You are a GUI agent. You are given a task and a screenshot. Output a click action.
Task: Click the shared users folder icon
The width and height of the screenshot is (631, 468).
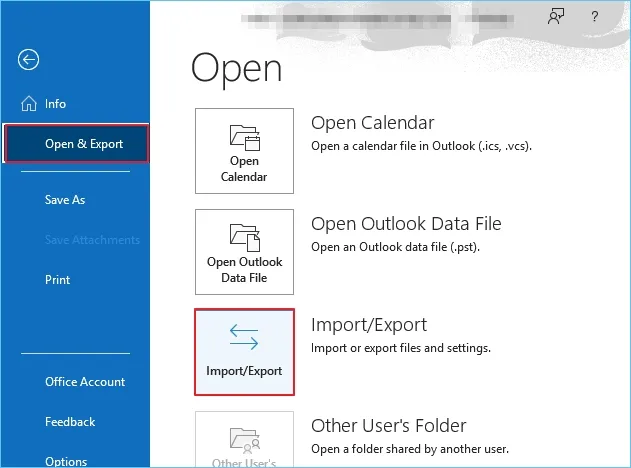click(245, 439)
